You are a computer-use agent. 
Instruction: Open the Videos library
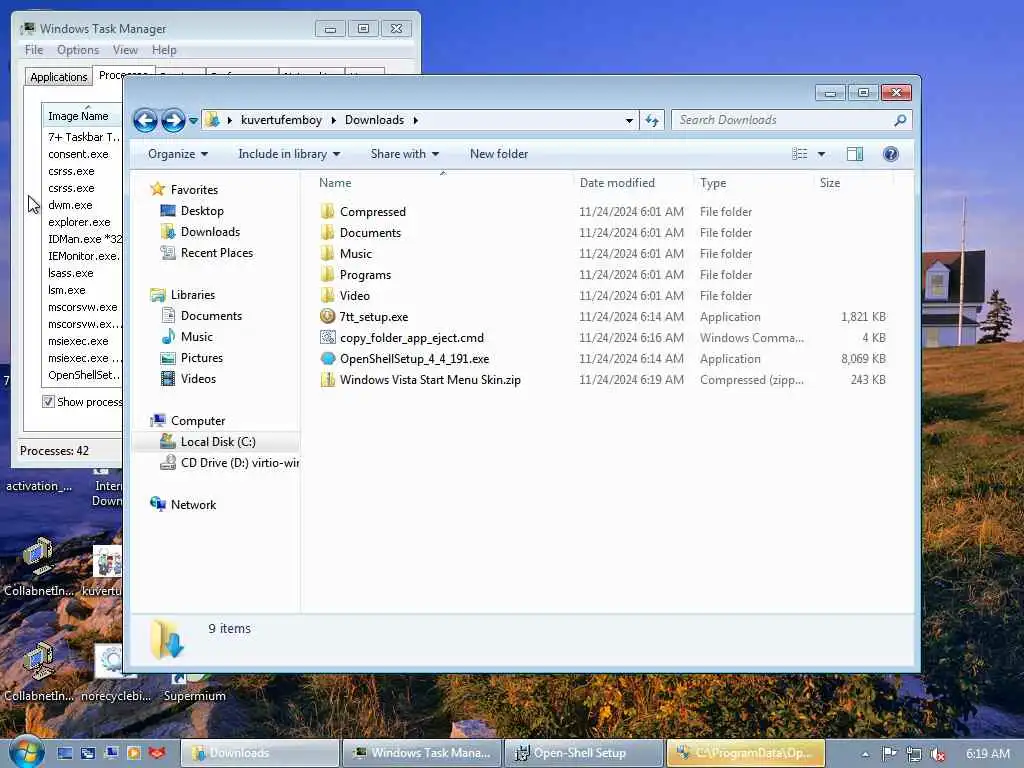coord(198,379)
